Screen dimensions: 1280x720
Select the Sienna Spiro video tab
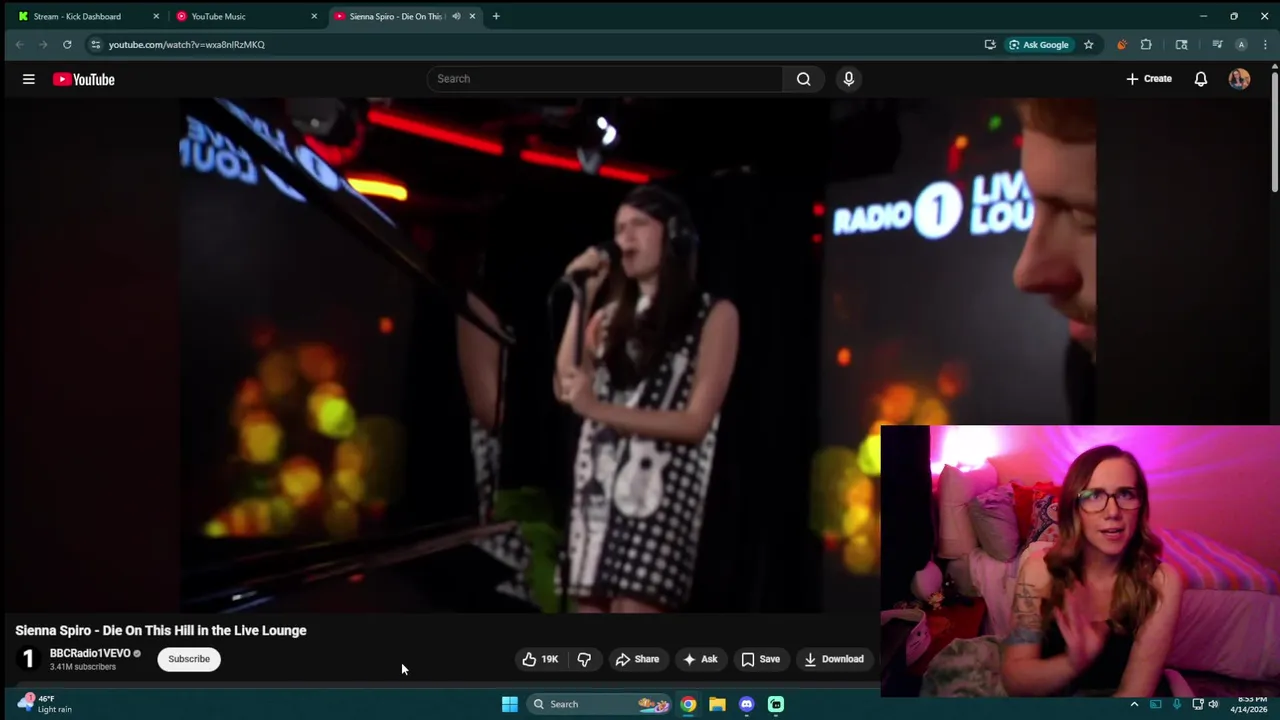(x=395, y=16)
